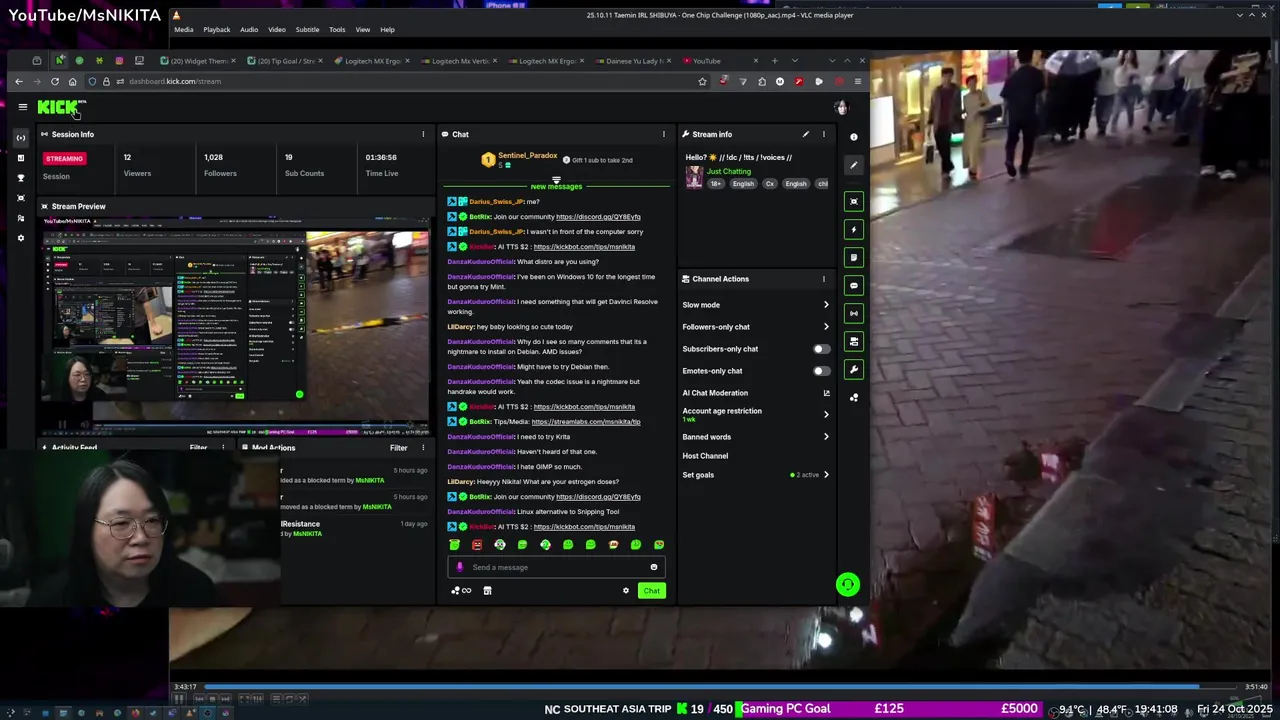This screenshot has width=1280, height=720.
Task: Click the browser home button
Action: point(72,82)
